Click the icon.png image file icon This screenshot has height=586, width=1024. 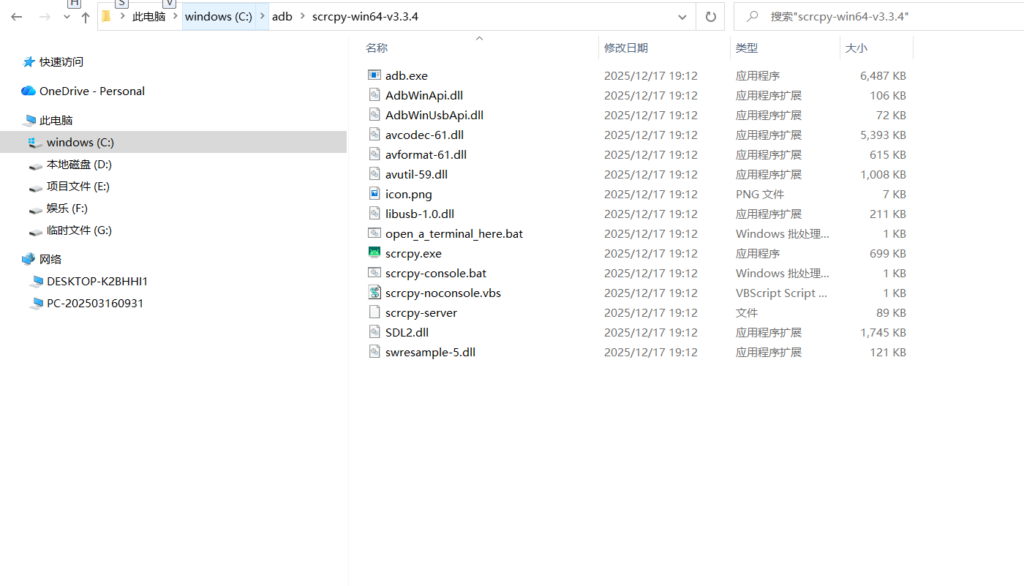(374, 193)
